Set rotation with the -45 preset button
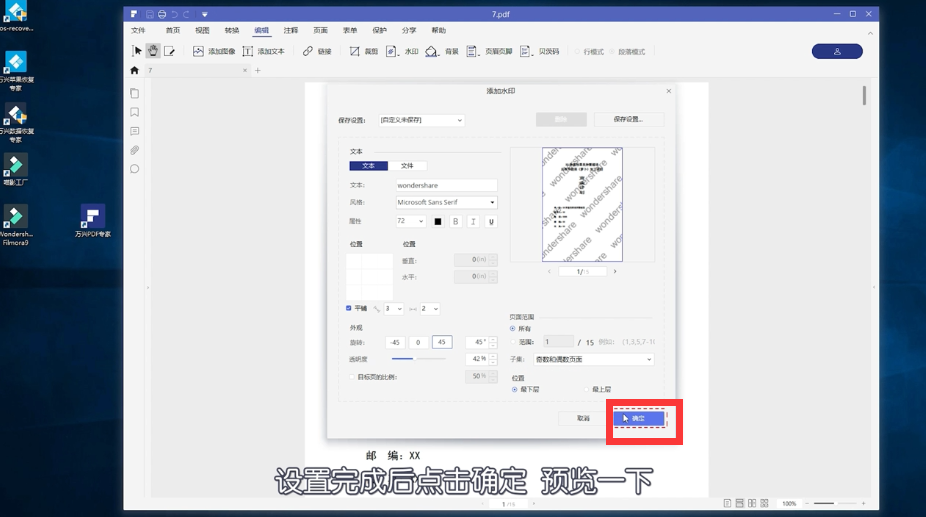Image resolution: width=926 pixels, height=517 pixels. (x=395, y=342)
